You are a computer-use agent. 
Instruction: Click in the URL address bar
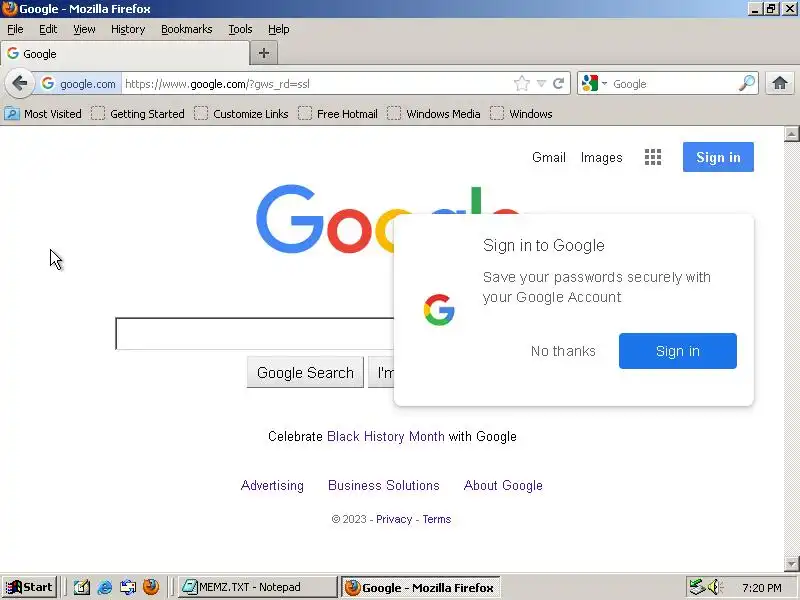pyautogui.click(x=316, y=83)
